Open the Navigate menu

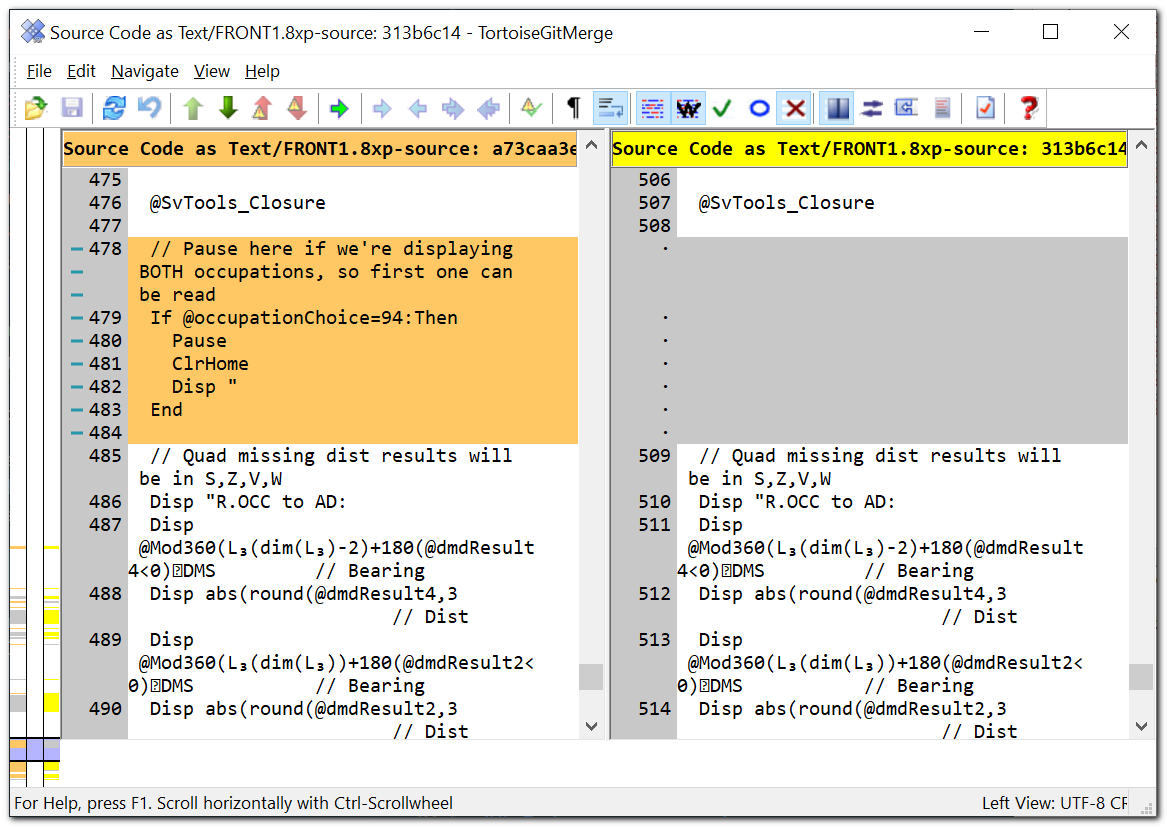145,71
